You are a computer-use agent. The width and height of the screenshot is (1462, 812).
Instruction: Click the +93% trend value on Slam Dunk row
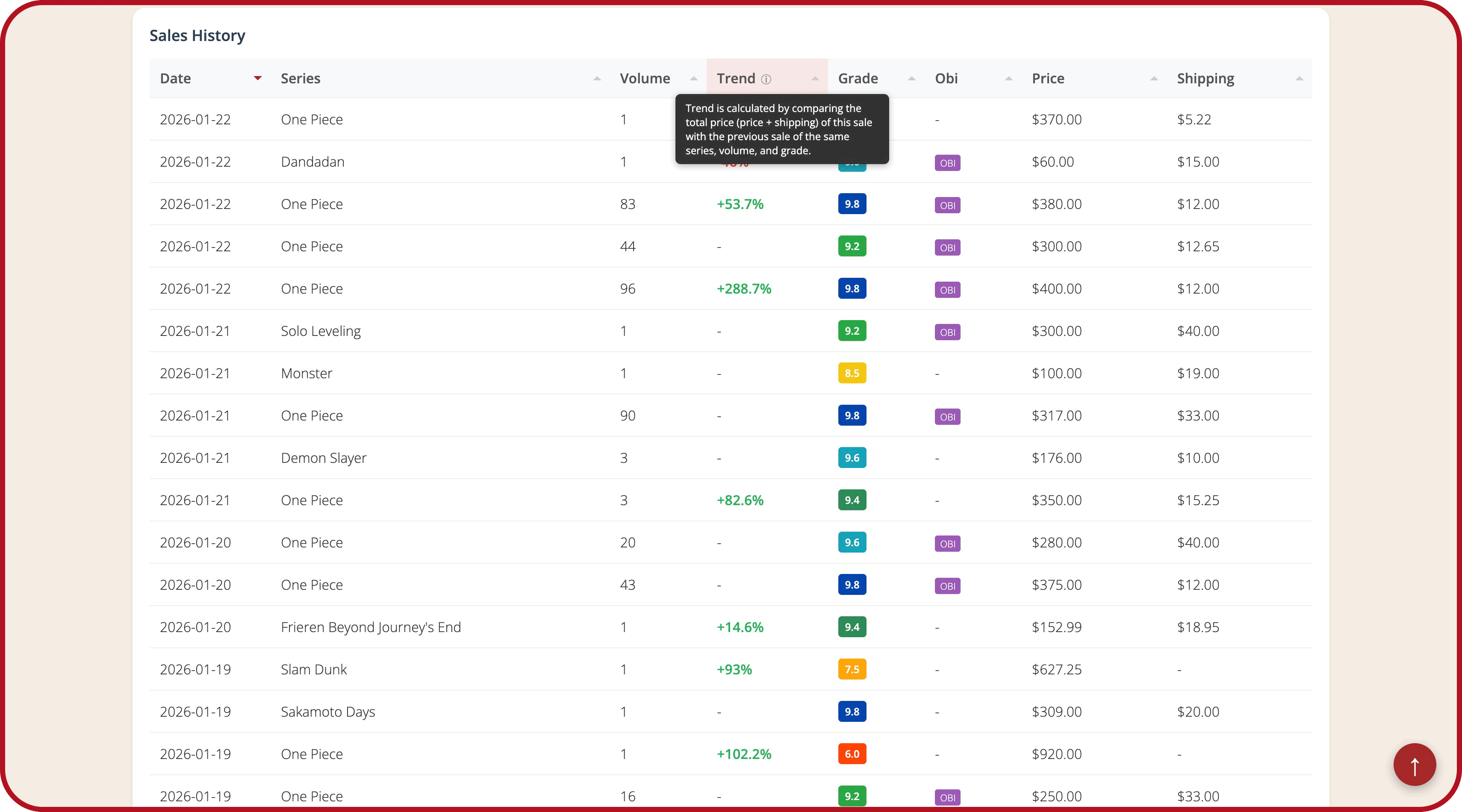tap(734, 669)
